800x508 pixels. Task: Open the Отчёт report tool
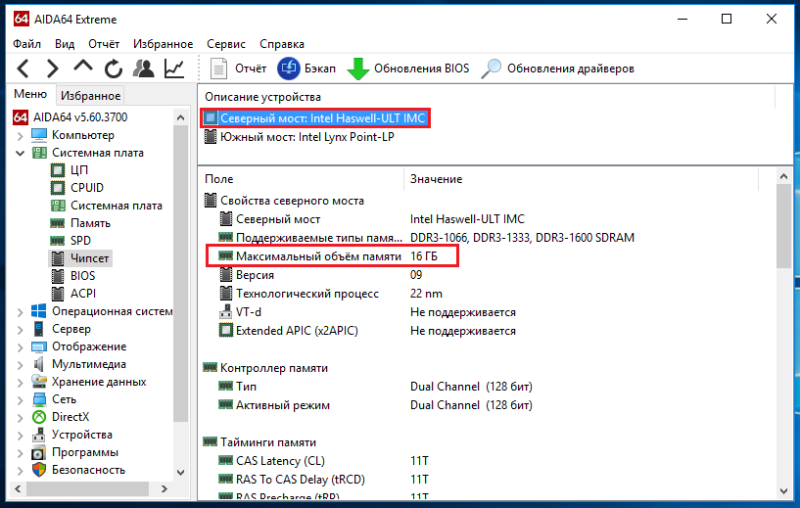click(240, 69)
